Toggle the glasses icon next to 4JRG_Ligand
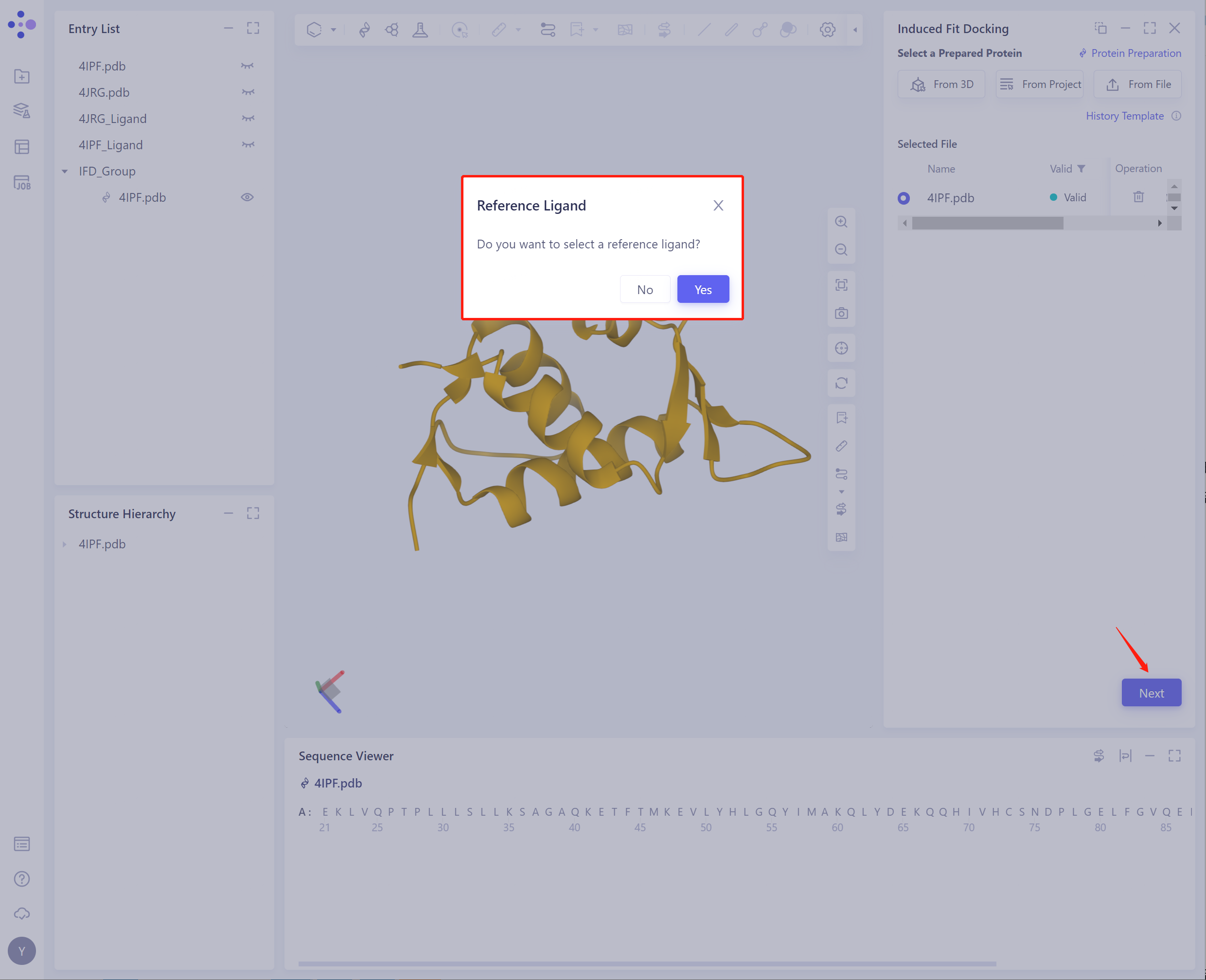 coord(248,118)
